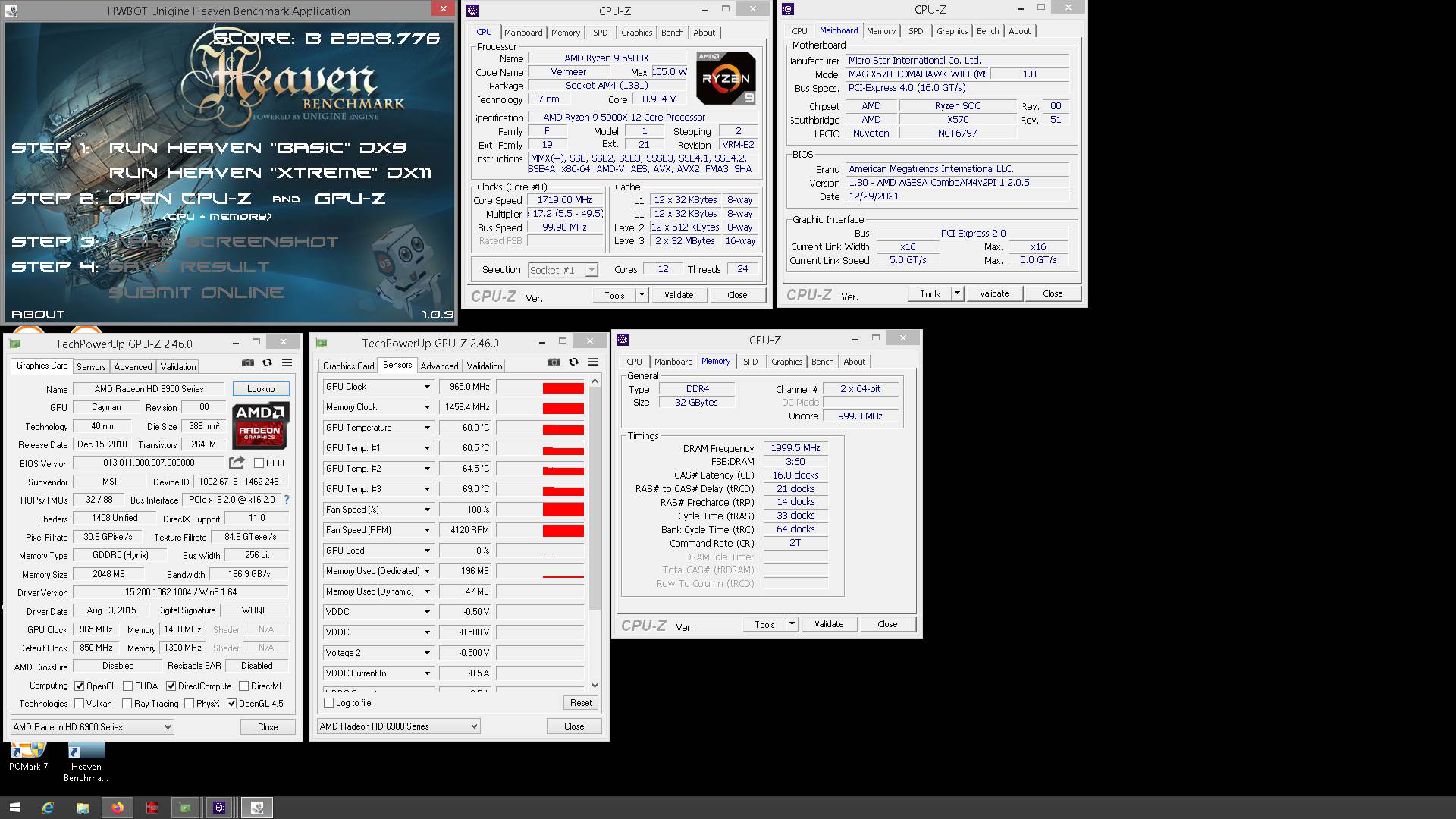This screenshot has width=1456, height=819.
Task: Expand the GPU Temperature sensor dropdown
Action: click(427, 428)
